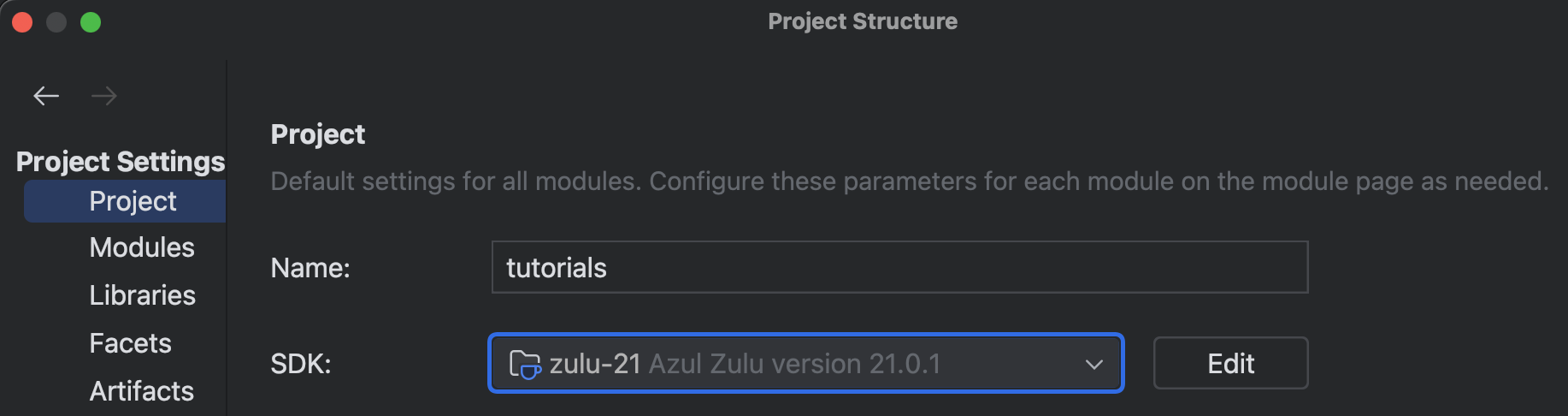Close the Project Structure window
Screen dimensions: 1568x416
pos(22,22)
